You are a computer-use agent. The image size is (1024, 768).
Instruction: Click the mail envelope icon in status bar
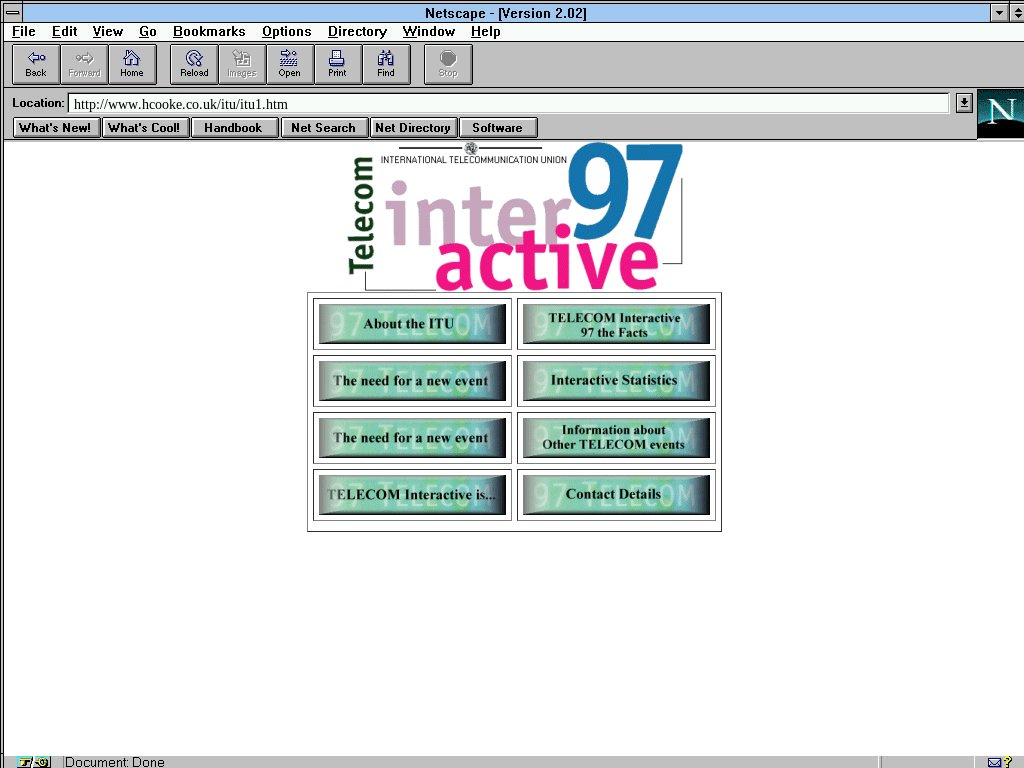click(995, 762)
